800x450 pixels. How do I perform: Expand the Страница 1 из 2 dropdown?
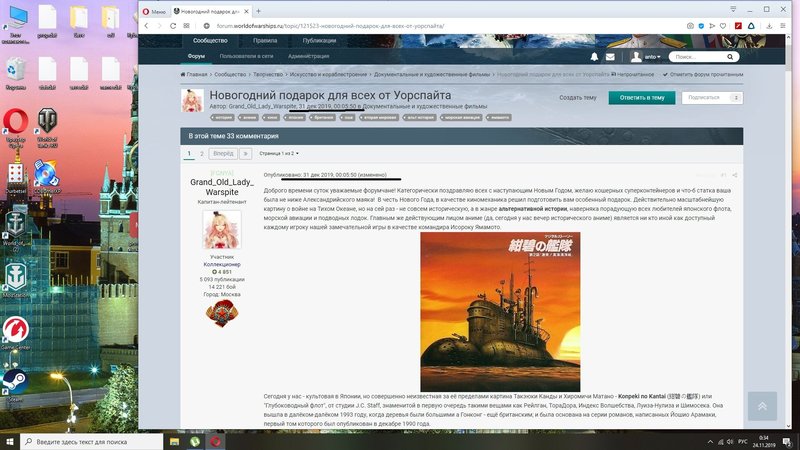pos(279,154)
